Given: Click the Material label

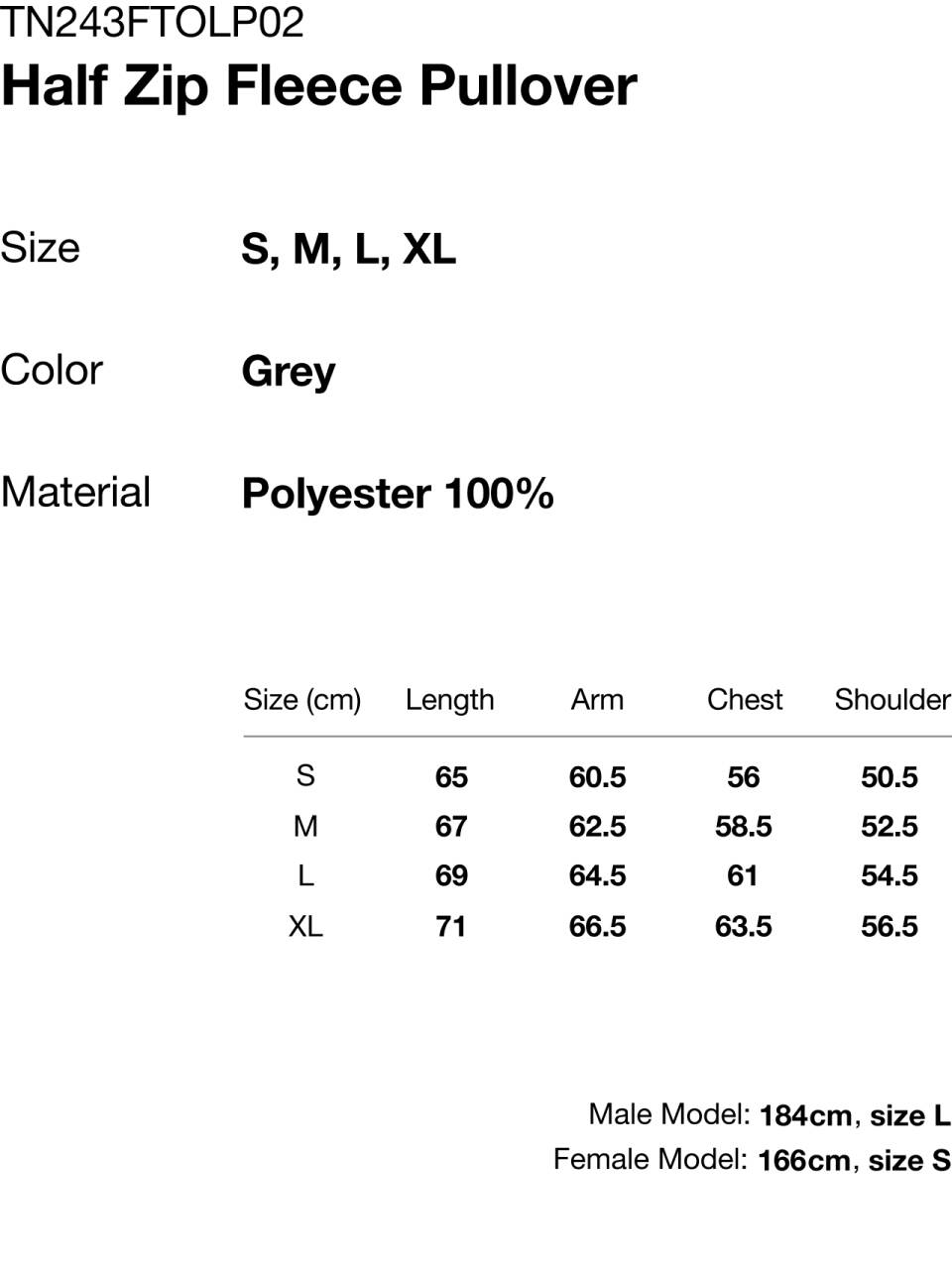Looking at the screenshot, I should pos(75,492).
